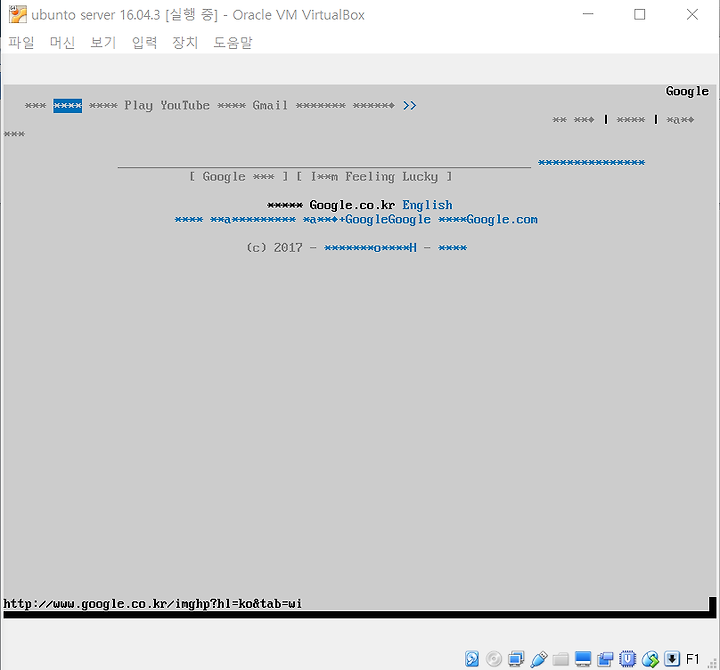Select the highlighted blue navigation link
720x670 pixels.
68,106
